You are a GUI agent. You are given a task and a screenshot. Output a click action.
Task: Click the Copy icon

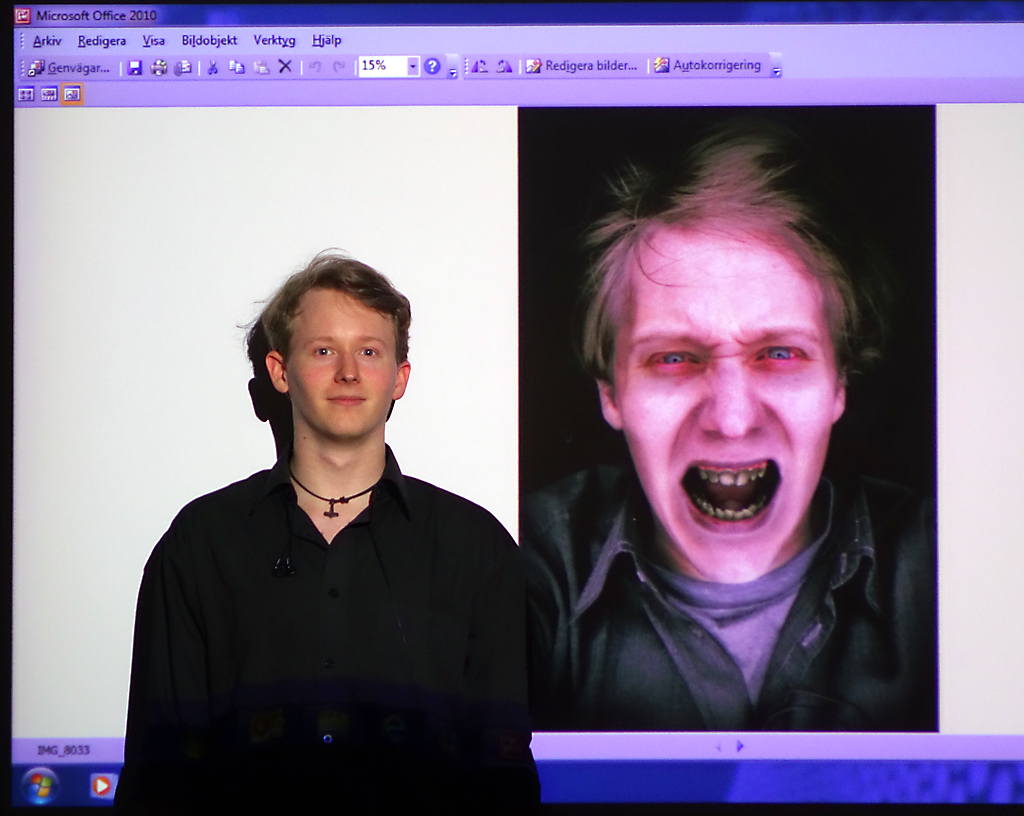(236, 67)
